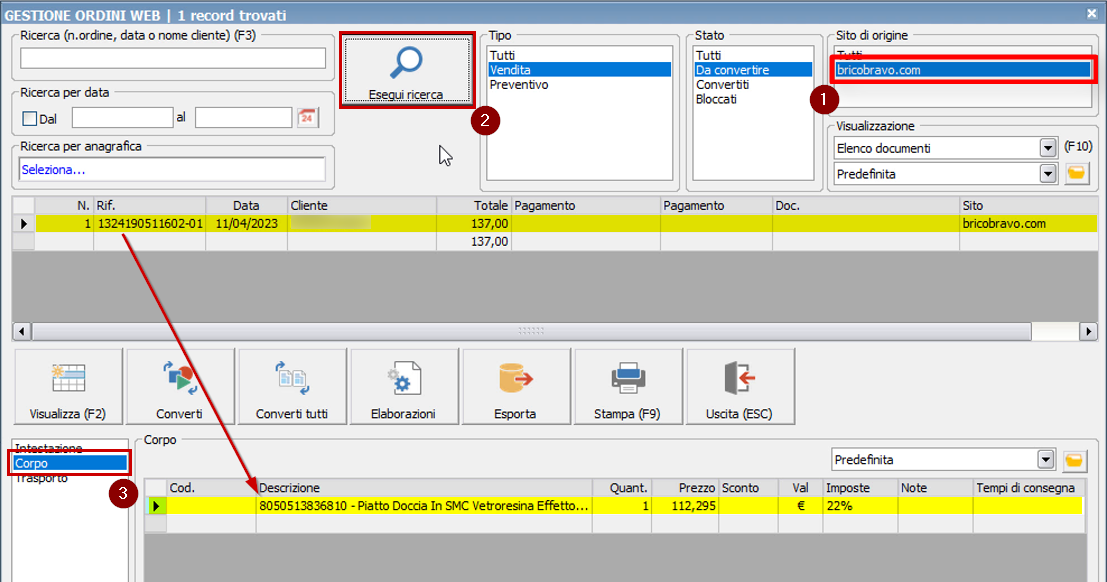Click the Prezzo column header
1107x582 pixels.
[685, 488]
